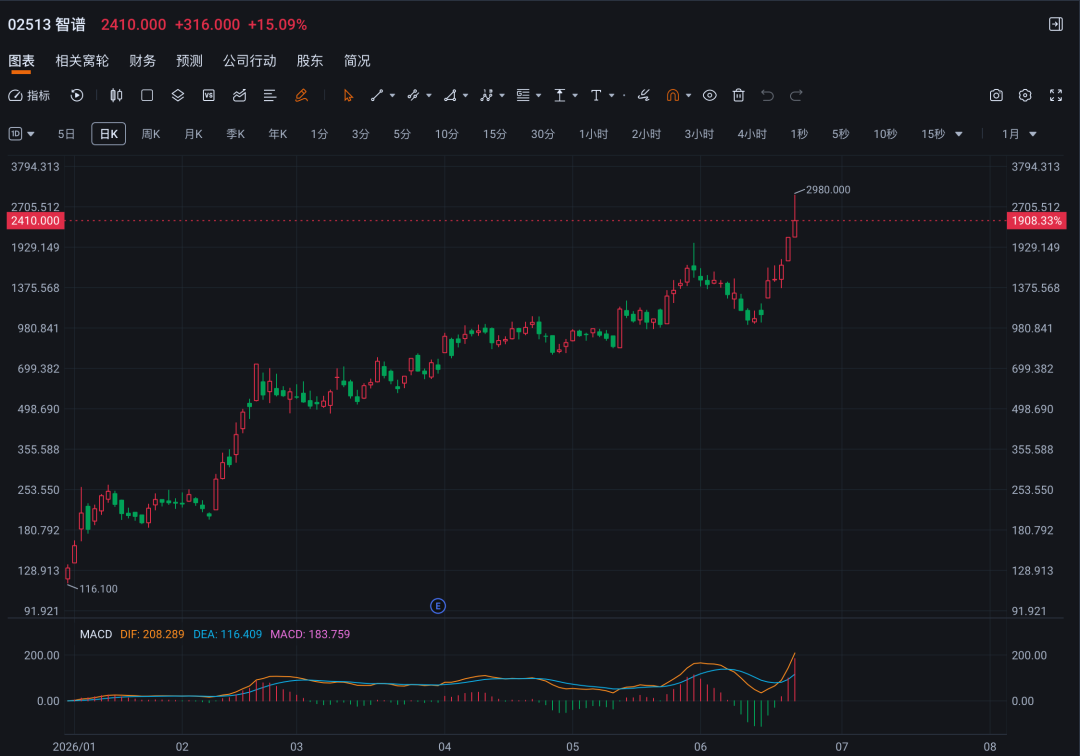The width and height of the screenshot is (1080, 756).
Task: Select the channel line drawing tool
Action: (413, 96)
